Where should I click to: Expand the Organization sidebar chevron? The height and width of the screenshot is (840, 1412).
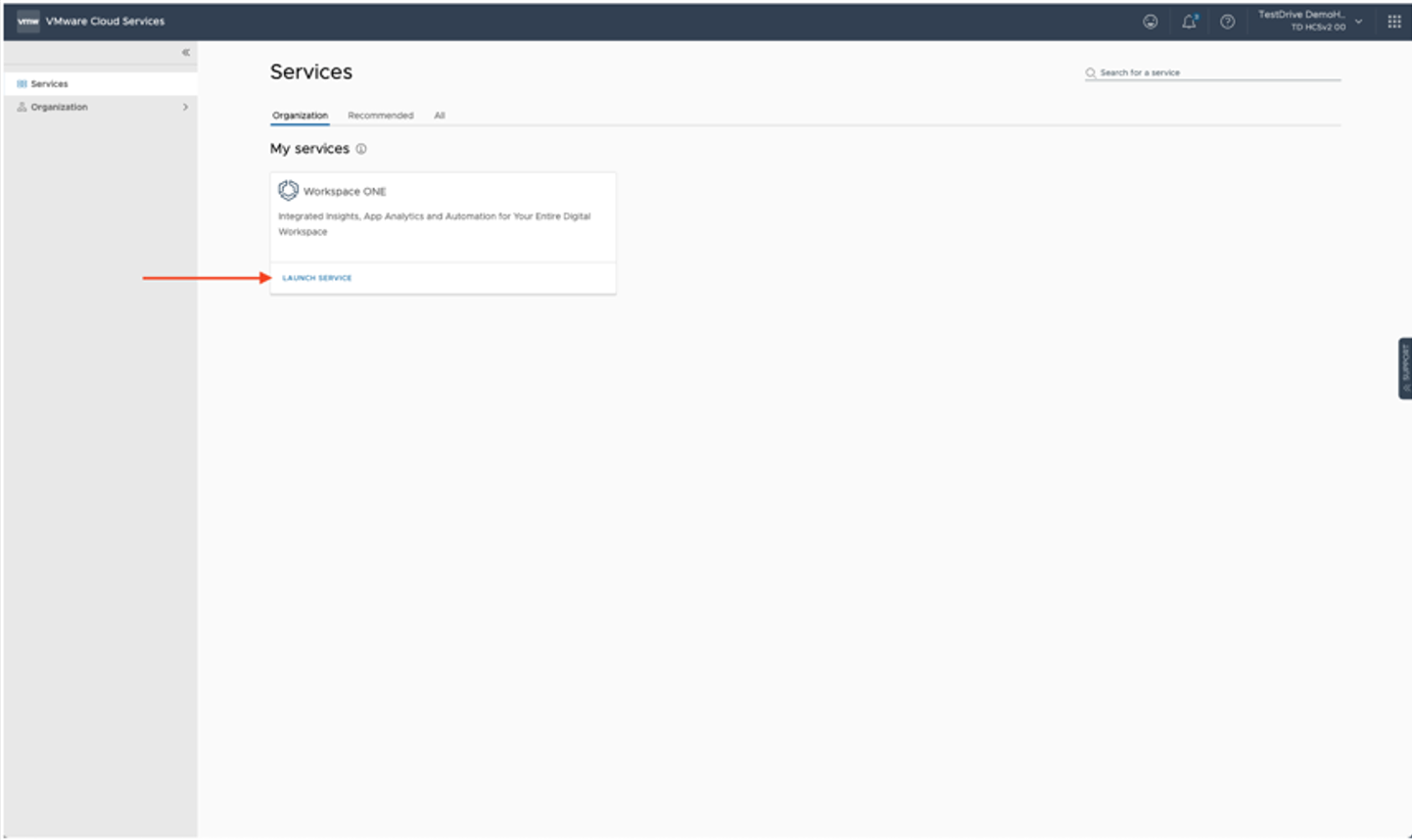coord(185,107)
